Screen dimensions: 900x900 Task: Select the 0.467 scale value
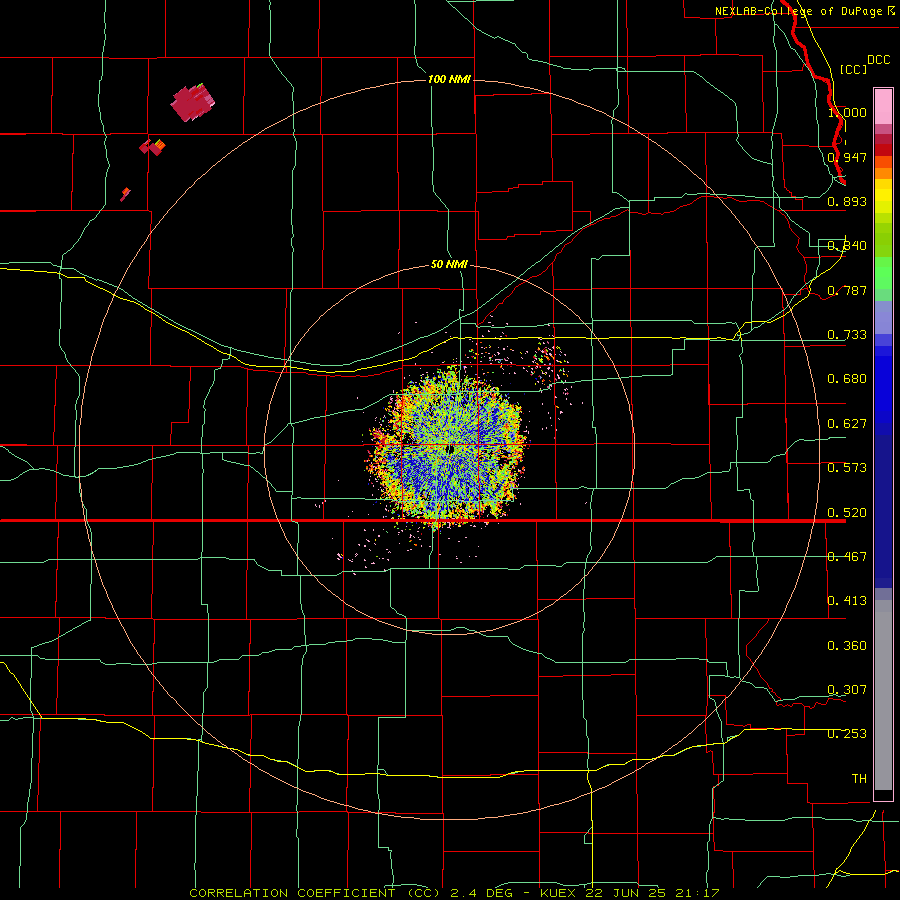[847, 557]
